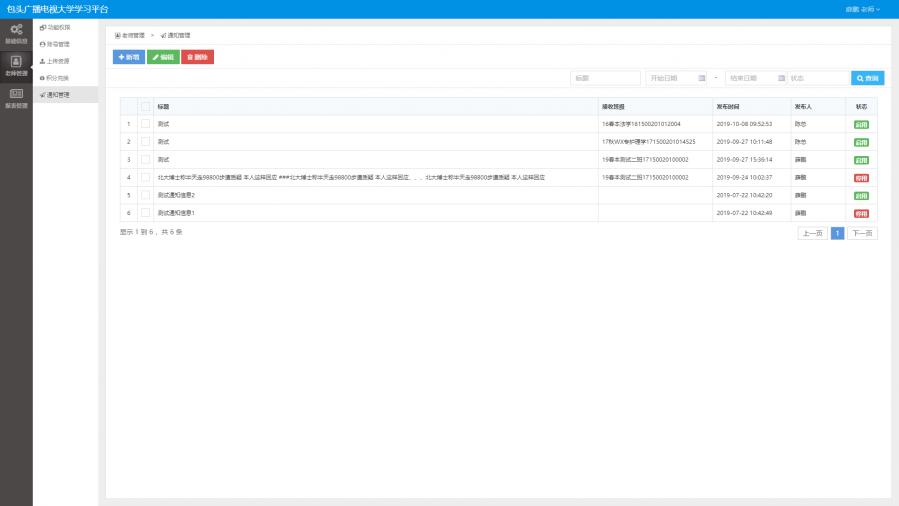Open 功能权限 in the submenu
Viewport: 899px width, 506px height.
57,27
